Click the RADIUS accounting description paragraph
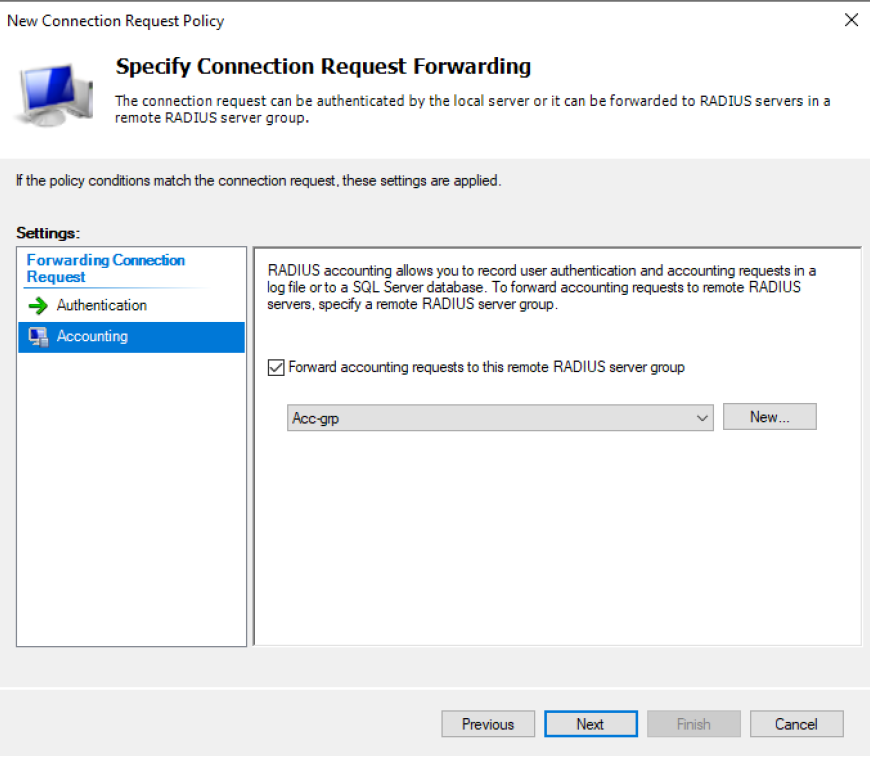This screenshot has width=871, height=759. pyautogui.click(x=542, y=288)
